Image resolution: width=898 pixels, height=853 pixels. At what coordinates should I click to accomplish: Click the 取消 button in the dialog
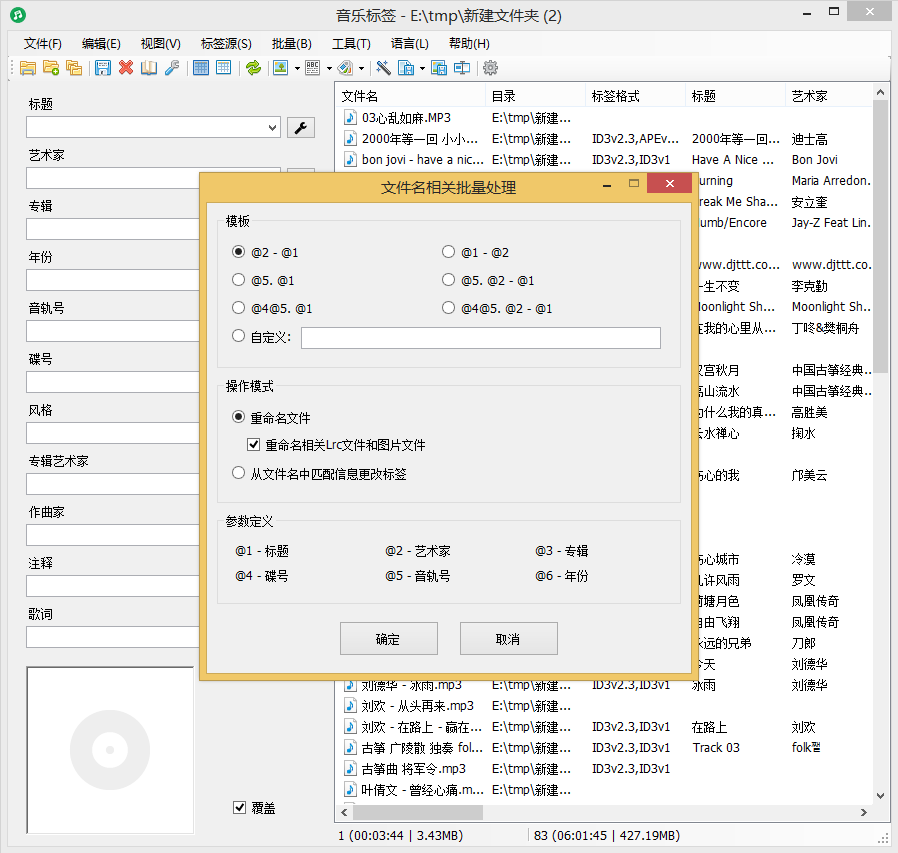[508, 638]
